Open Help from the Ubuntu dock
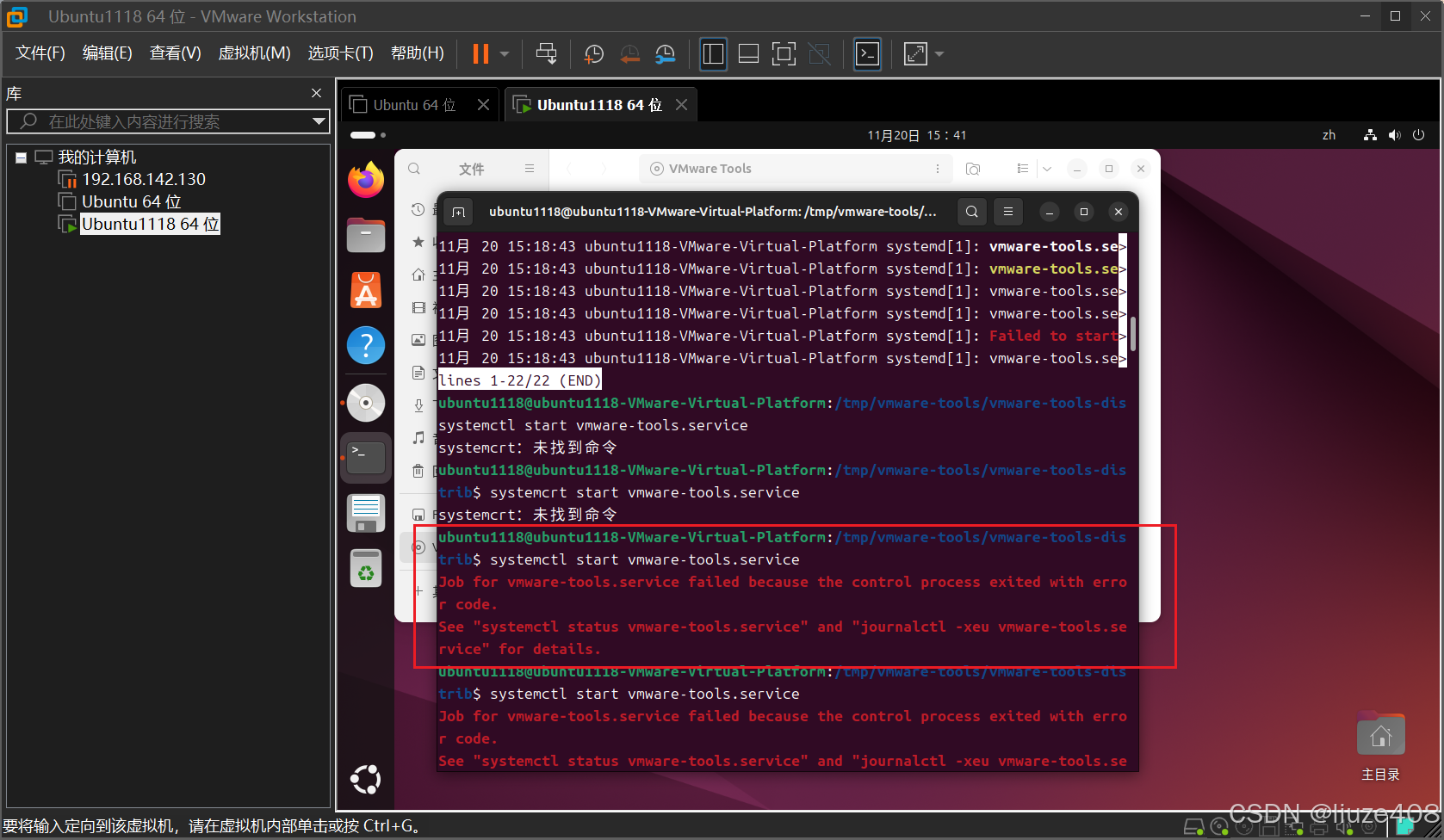This screenshot has width=1444, height=840. 366,345
